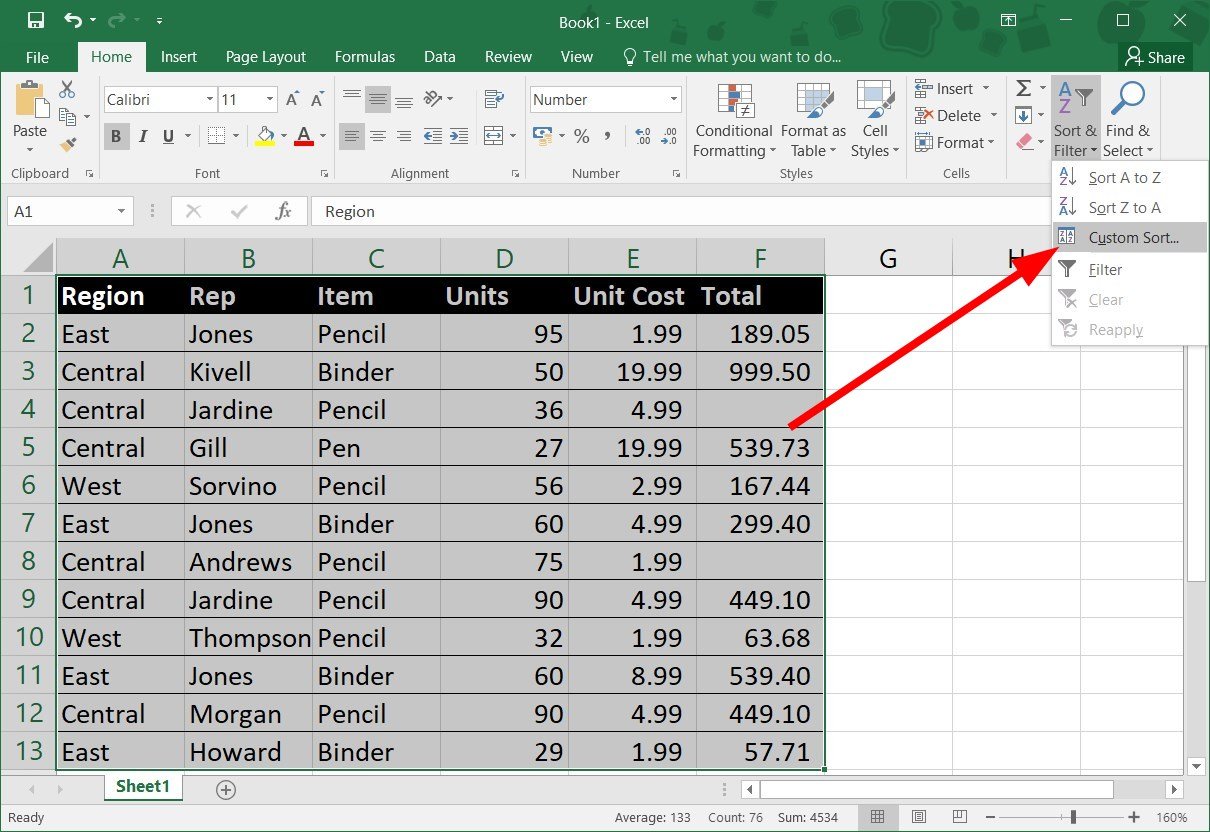This screenshot has height=832, width=1210.
Task: Increase decimal places shown
Action: pyautogui.click(x=643, y=136)
